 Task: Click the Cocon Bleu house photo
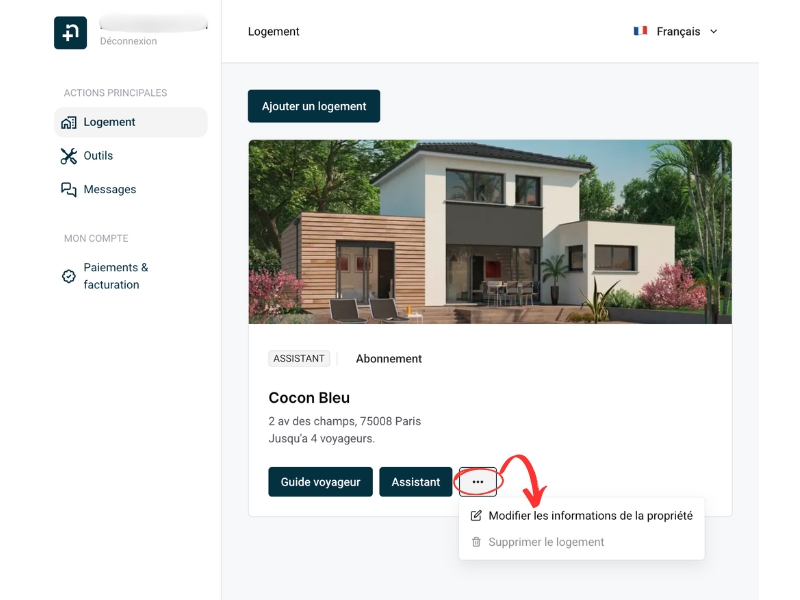click(490, 232)
